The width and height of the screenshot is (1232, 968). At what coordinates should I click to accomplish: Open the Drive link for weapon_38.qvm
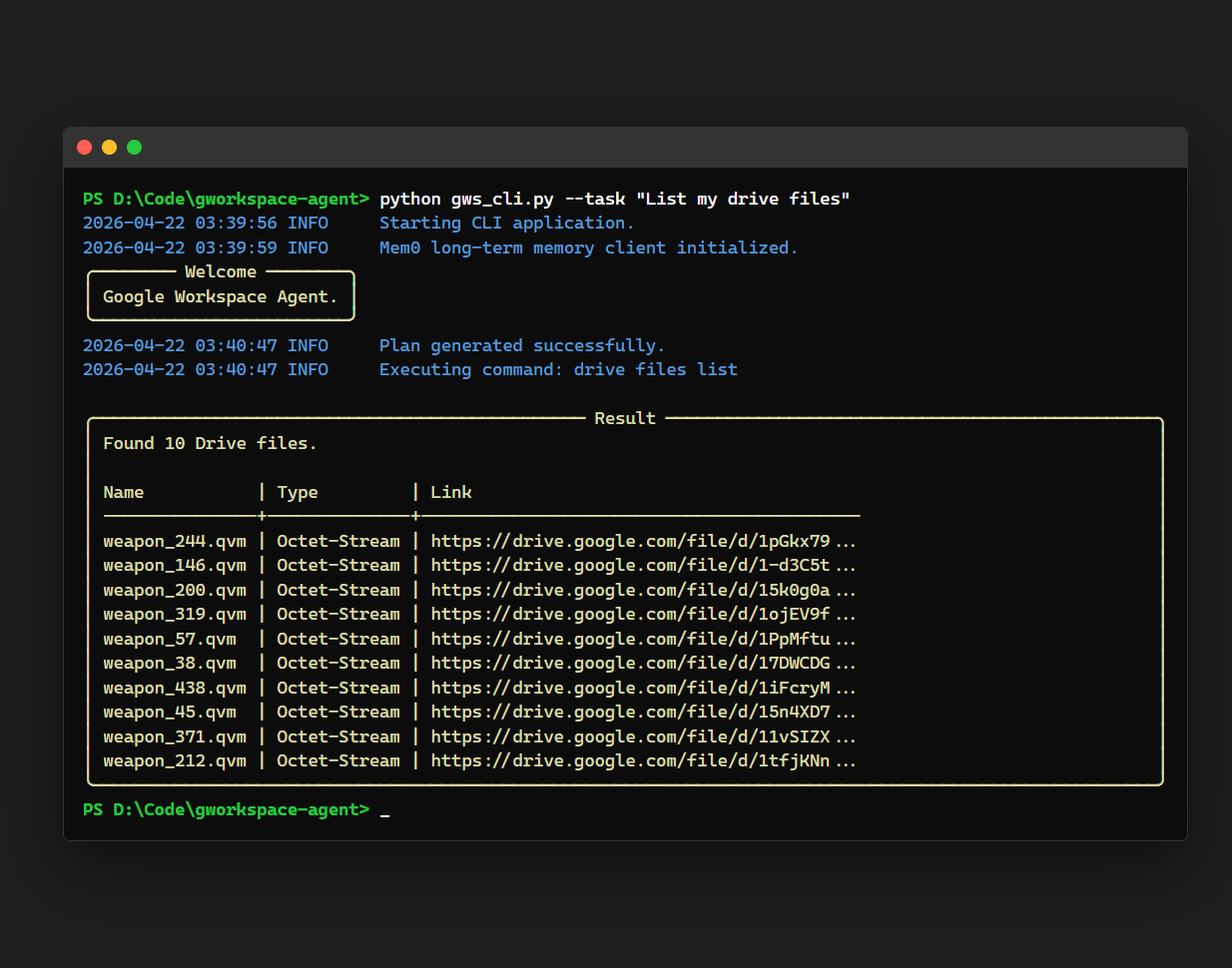tap(643, 663)
